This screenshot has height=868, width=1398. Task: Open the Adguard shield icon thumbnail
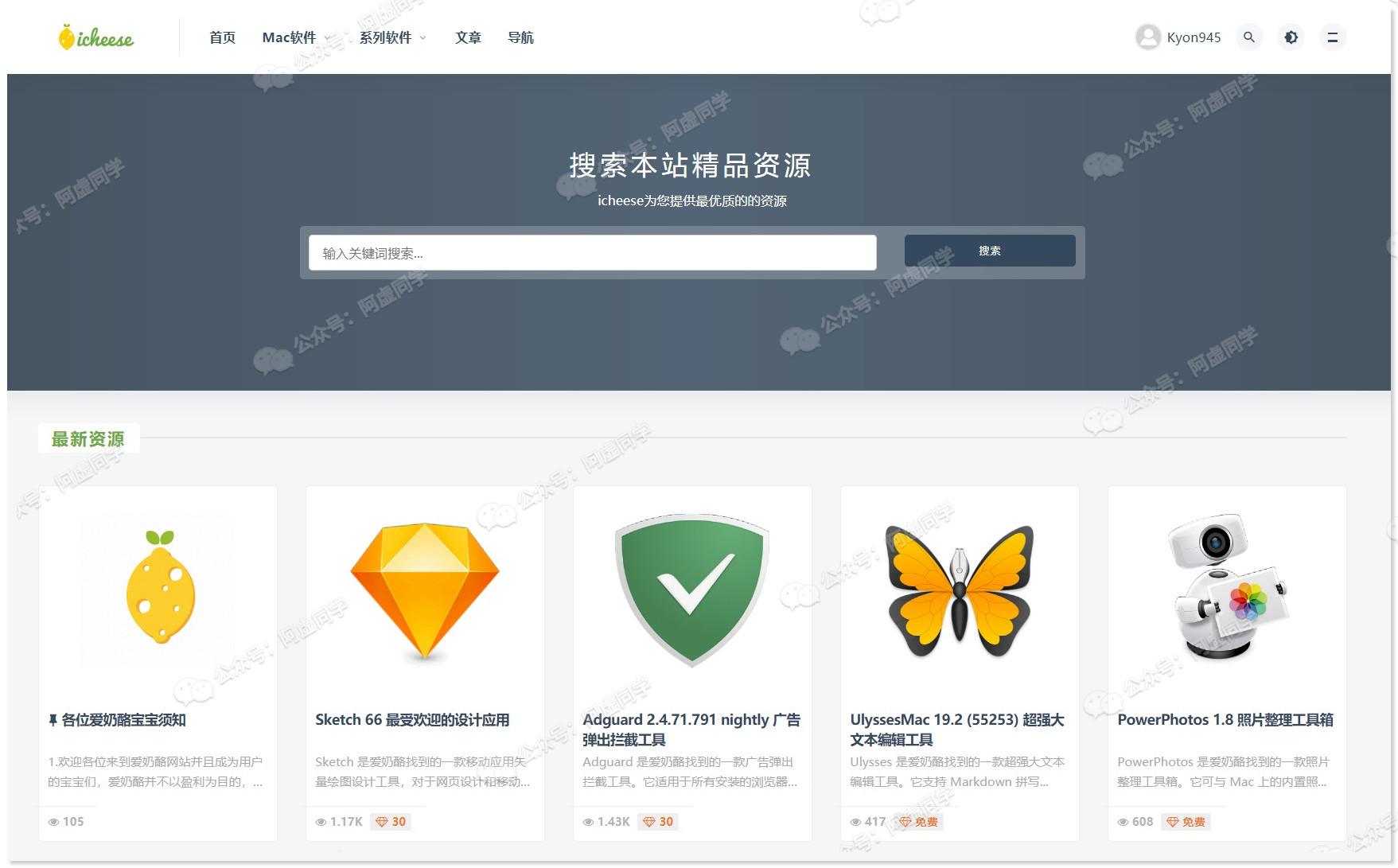tap(692, 590)
